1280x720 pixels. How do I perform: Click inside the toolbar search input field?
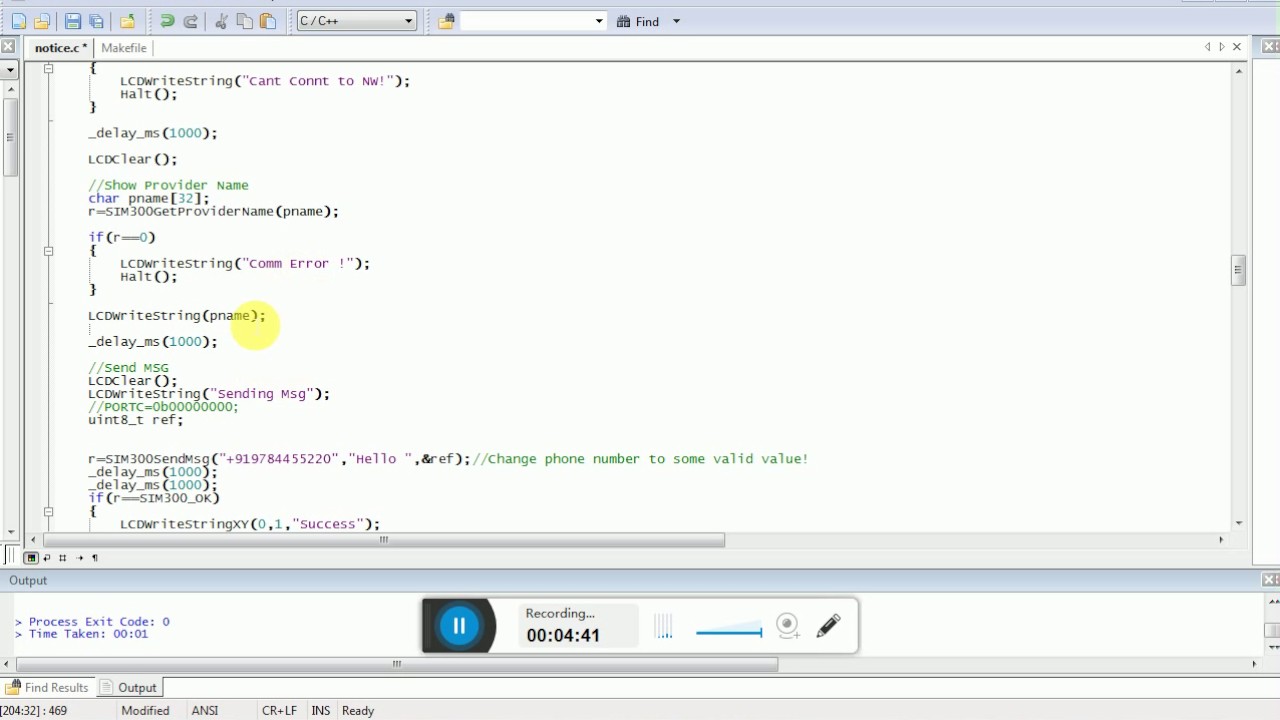coord(526,21)
